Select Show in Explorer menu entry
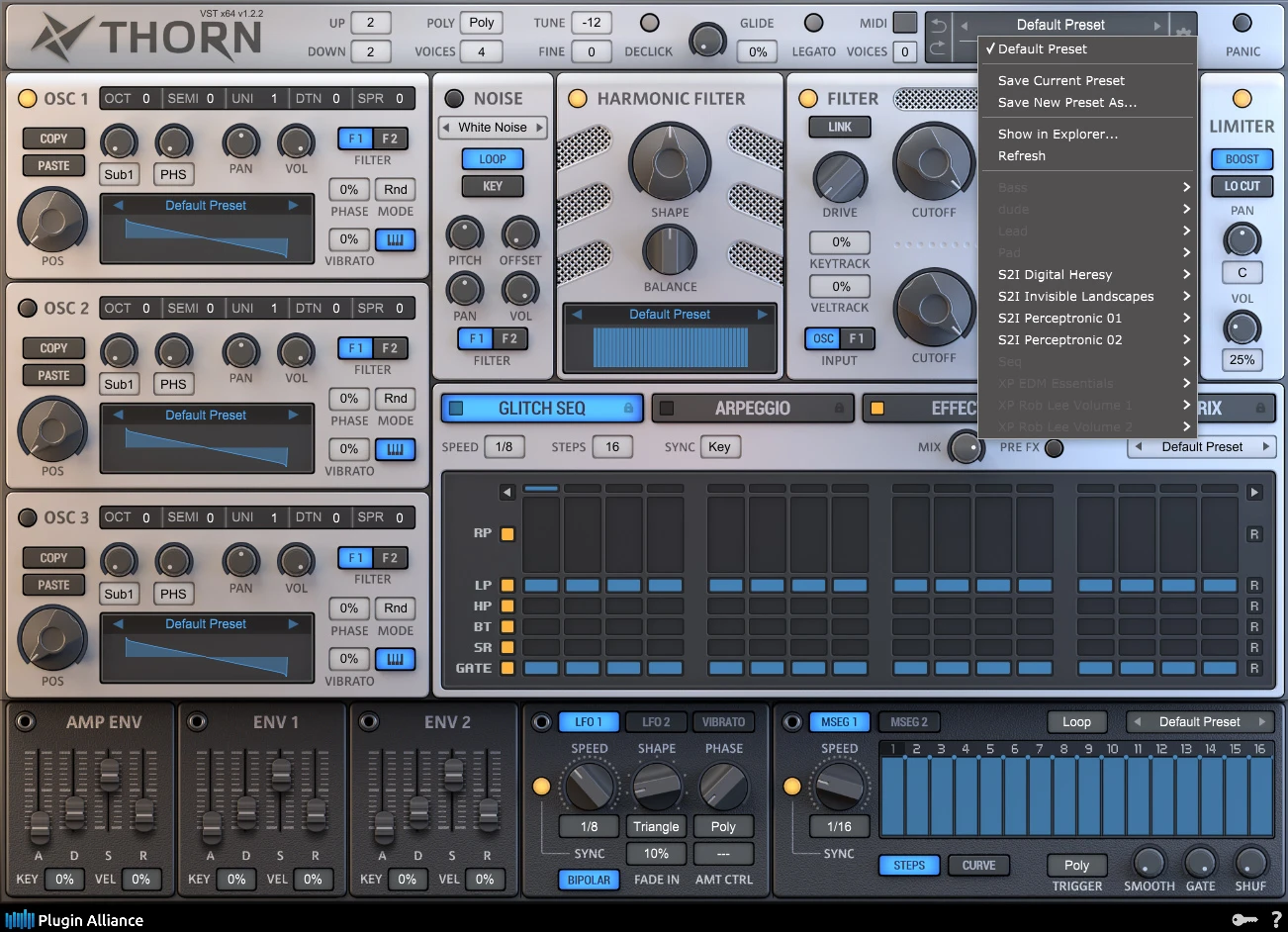 pyautogui.click(x=1058, y=135)
